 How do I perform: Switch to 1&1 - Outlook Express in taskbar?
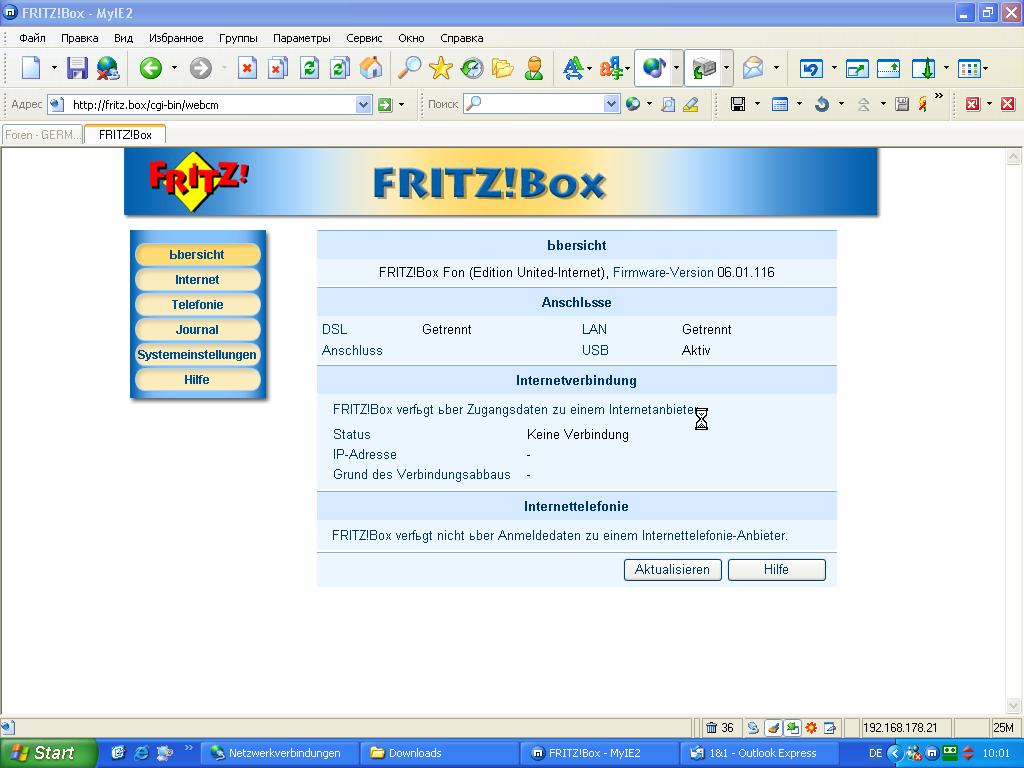pyautogui.click(x=758, y=753)
